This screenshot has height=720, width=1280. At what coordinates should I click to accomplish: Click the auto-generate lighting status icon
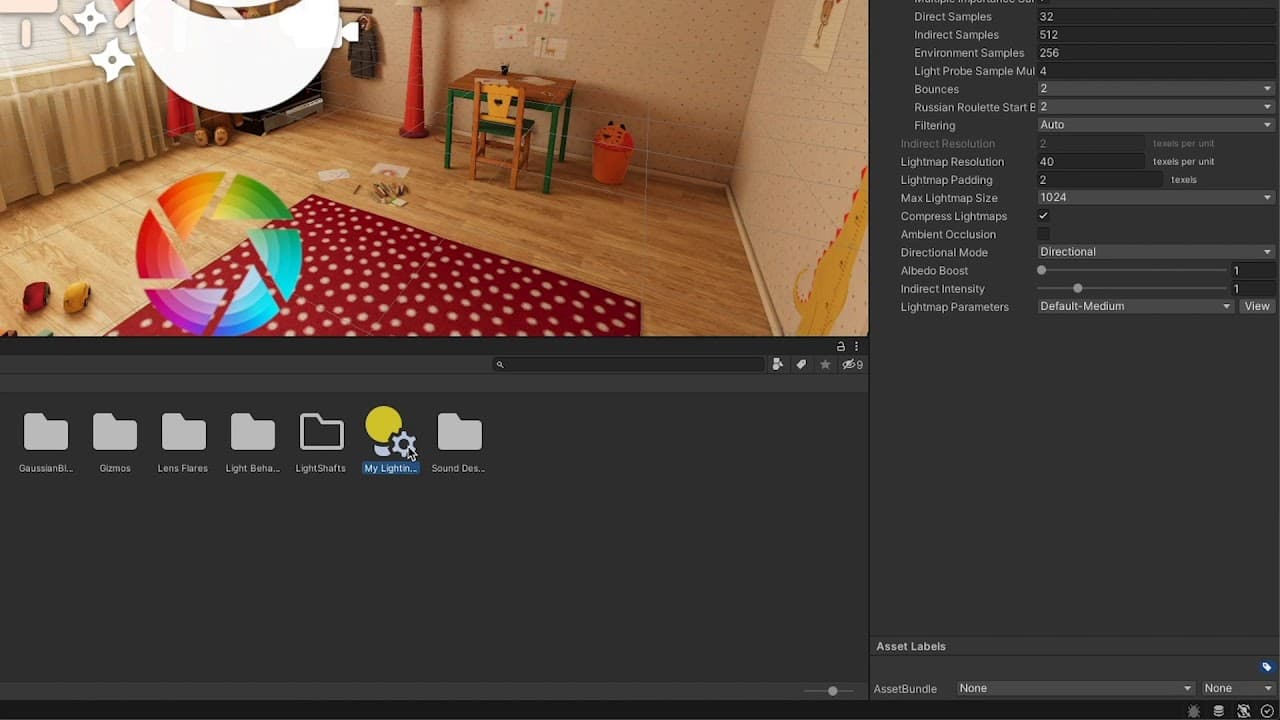point(1244,711)
